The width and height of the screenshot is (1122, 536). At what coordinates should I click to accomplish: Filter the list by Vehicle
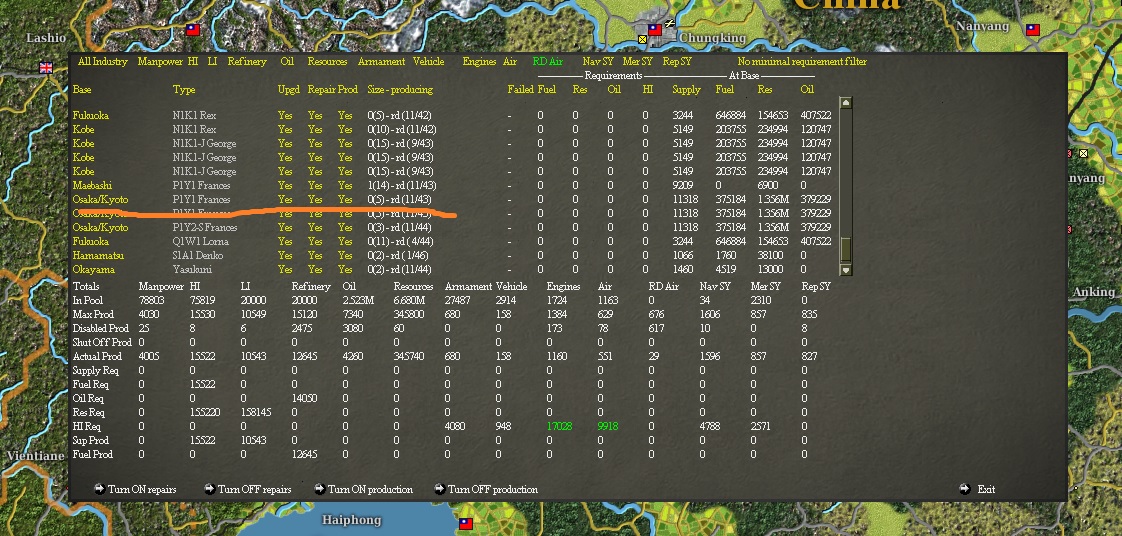(x=429, y=62)
